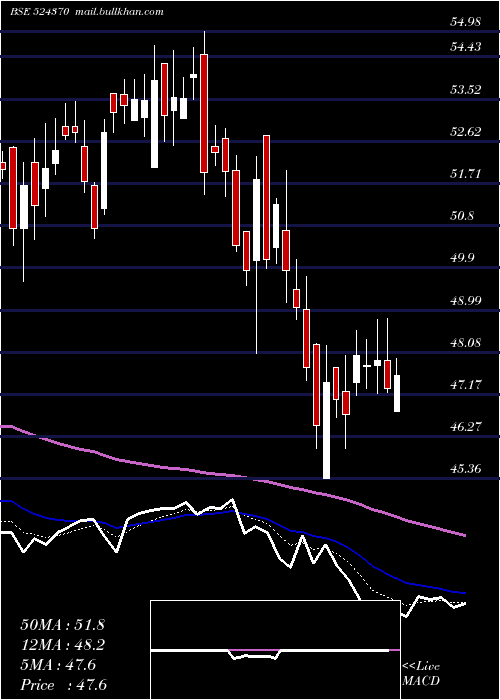Image resolution: width=500 pixels, height=700 pixels.
Task: Click the 5MA : 47.6 reading
Action: point(58,665)
